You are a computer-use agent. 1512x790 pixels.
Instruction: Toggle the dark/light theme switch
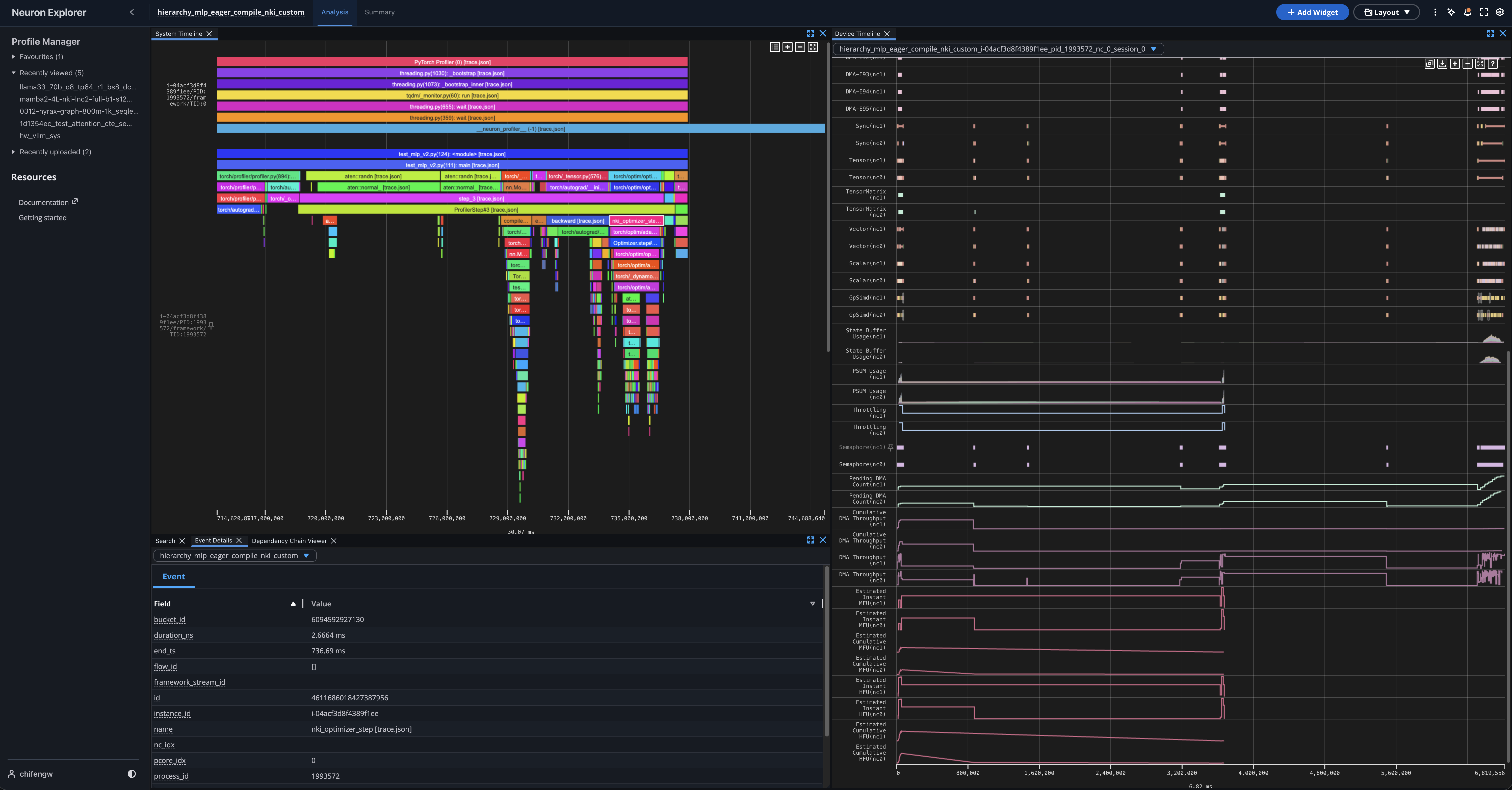(132, 774)
